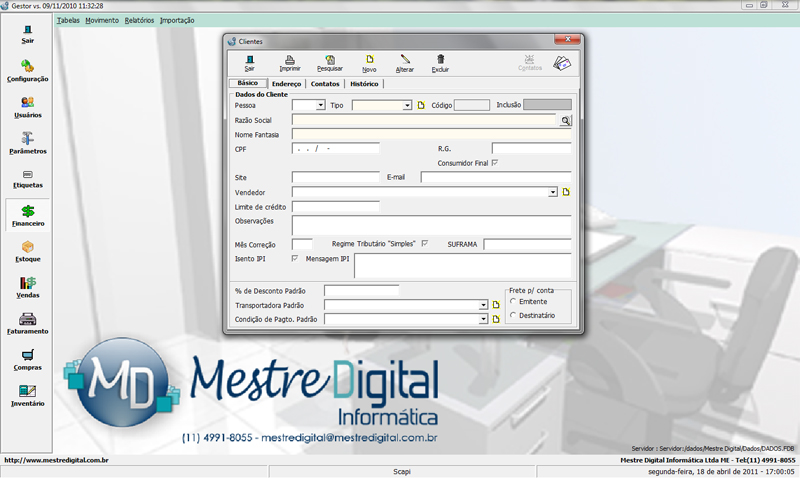Select the Emitente freight radio button
800x478 pixels.
pos(513,301)
